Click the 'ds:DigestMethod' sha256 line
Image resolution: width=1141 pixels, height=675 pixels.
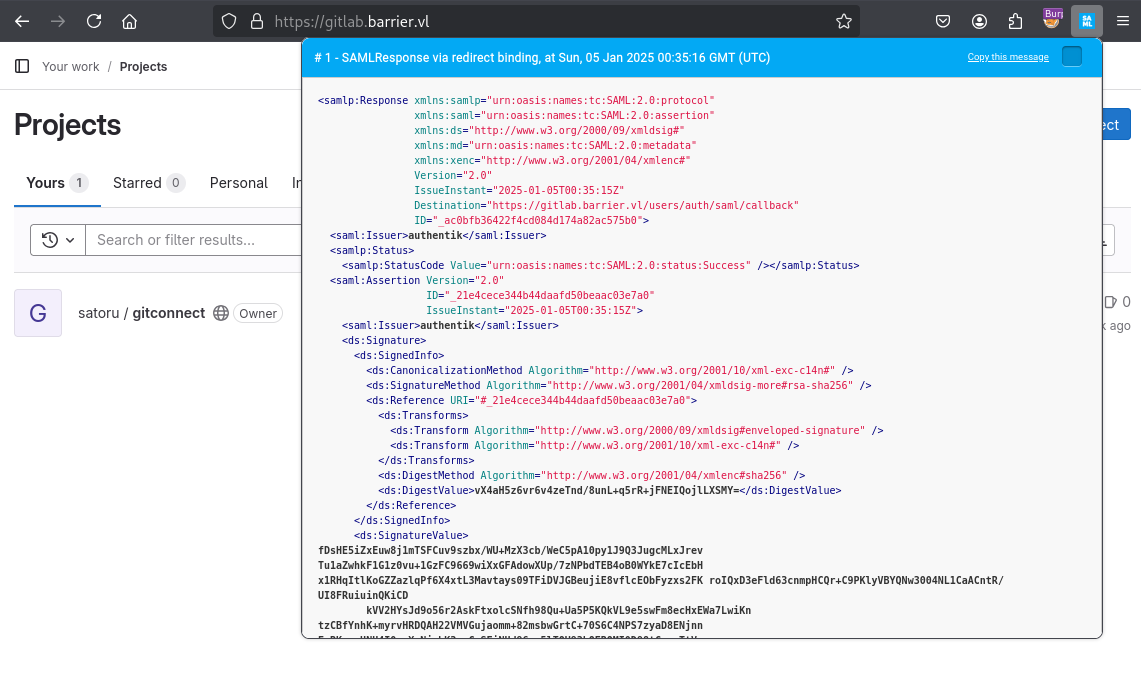click(592, 476)
